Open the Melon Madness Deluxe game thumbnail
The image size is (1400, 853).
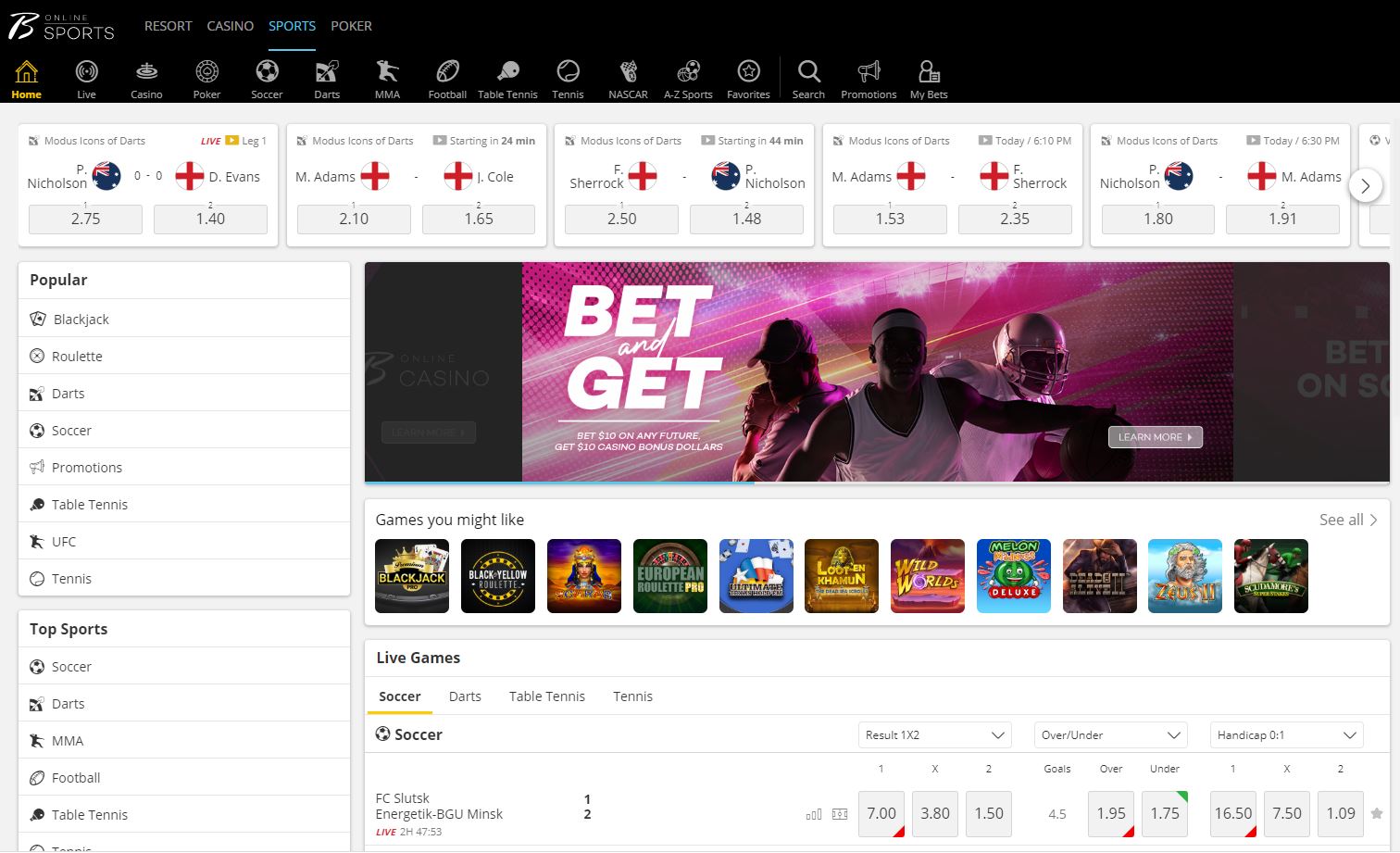(1014, 576)
